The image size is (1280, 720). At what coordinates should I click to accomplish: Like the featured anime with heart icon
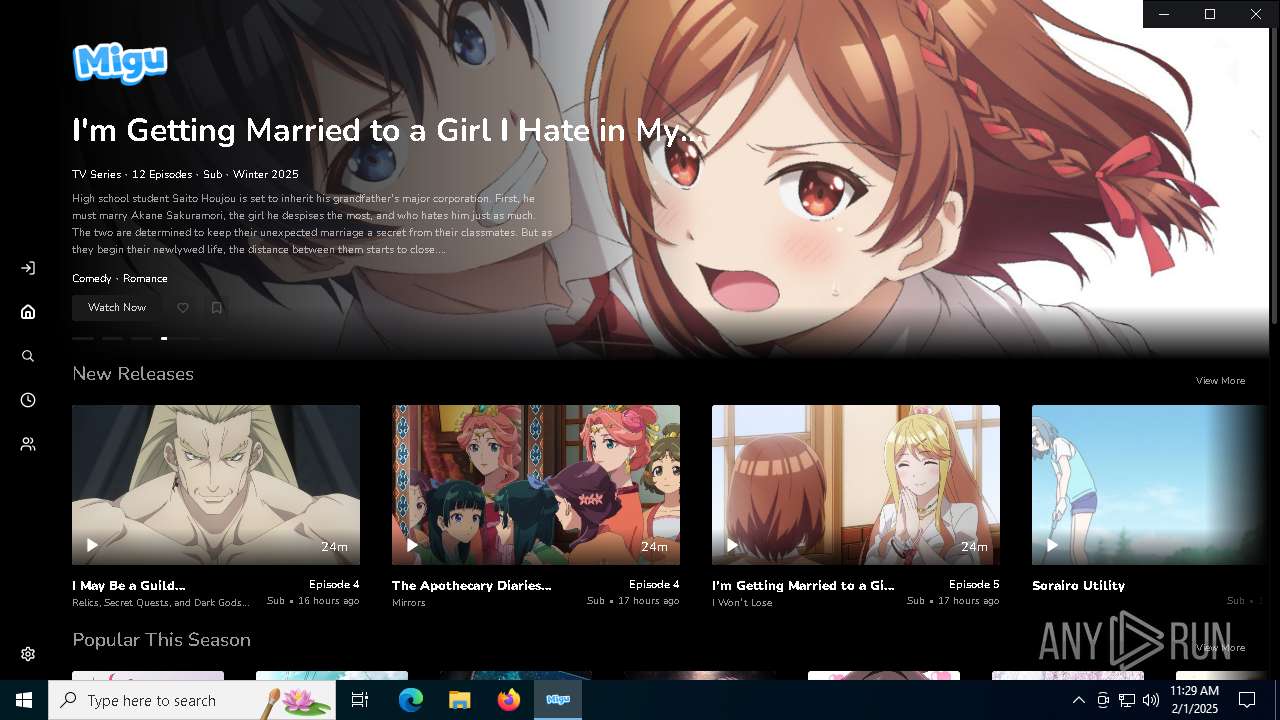point(183,308)
